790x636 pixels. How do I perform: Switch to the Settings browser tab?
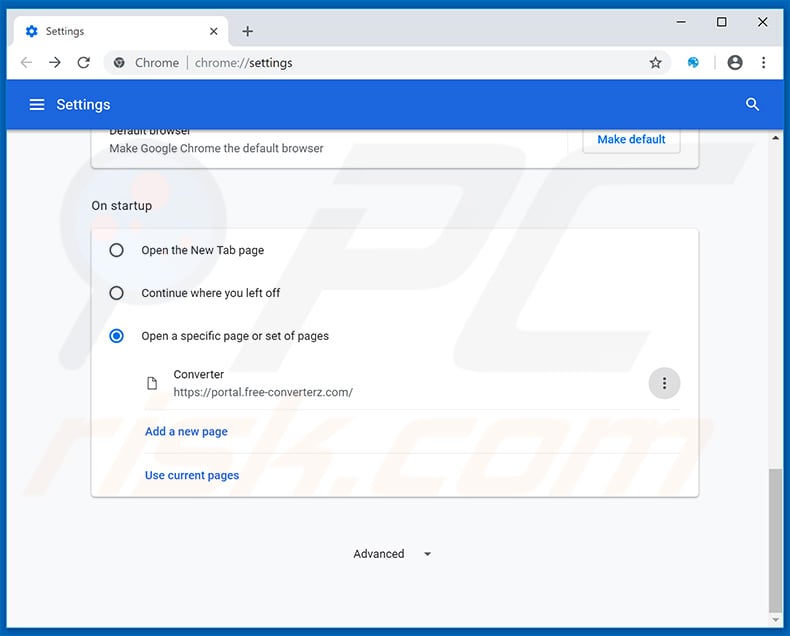point(121,31)
